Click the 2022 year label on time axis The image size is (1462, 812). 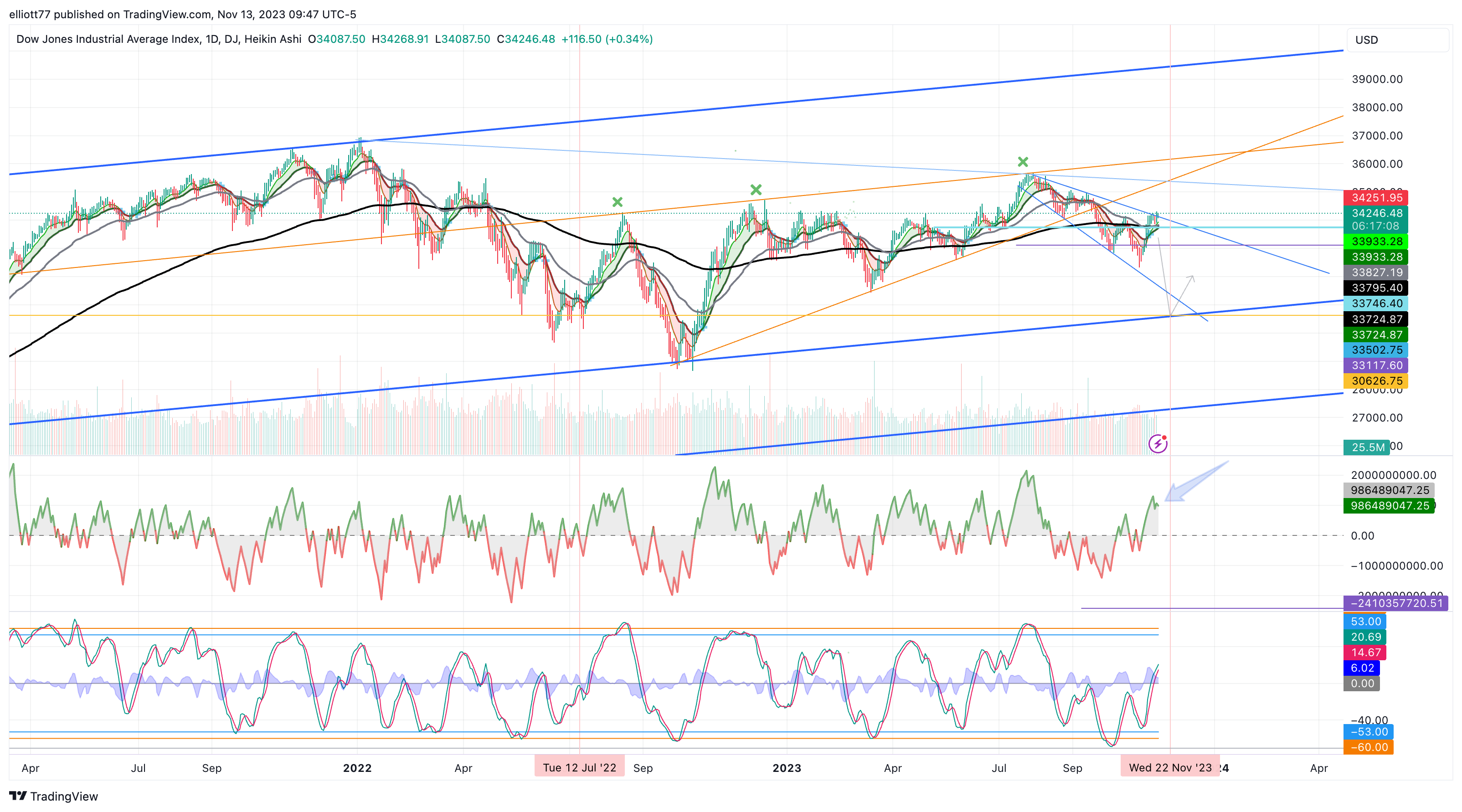coord(357,768)
